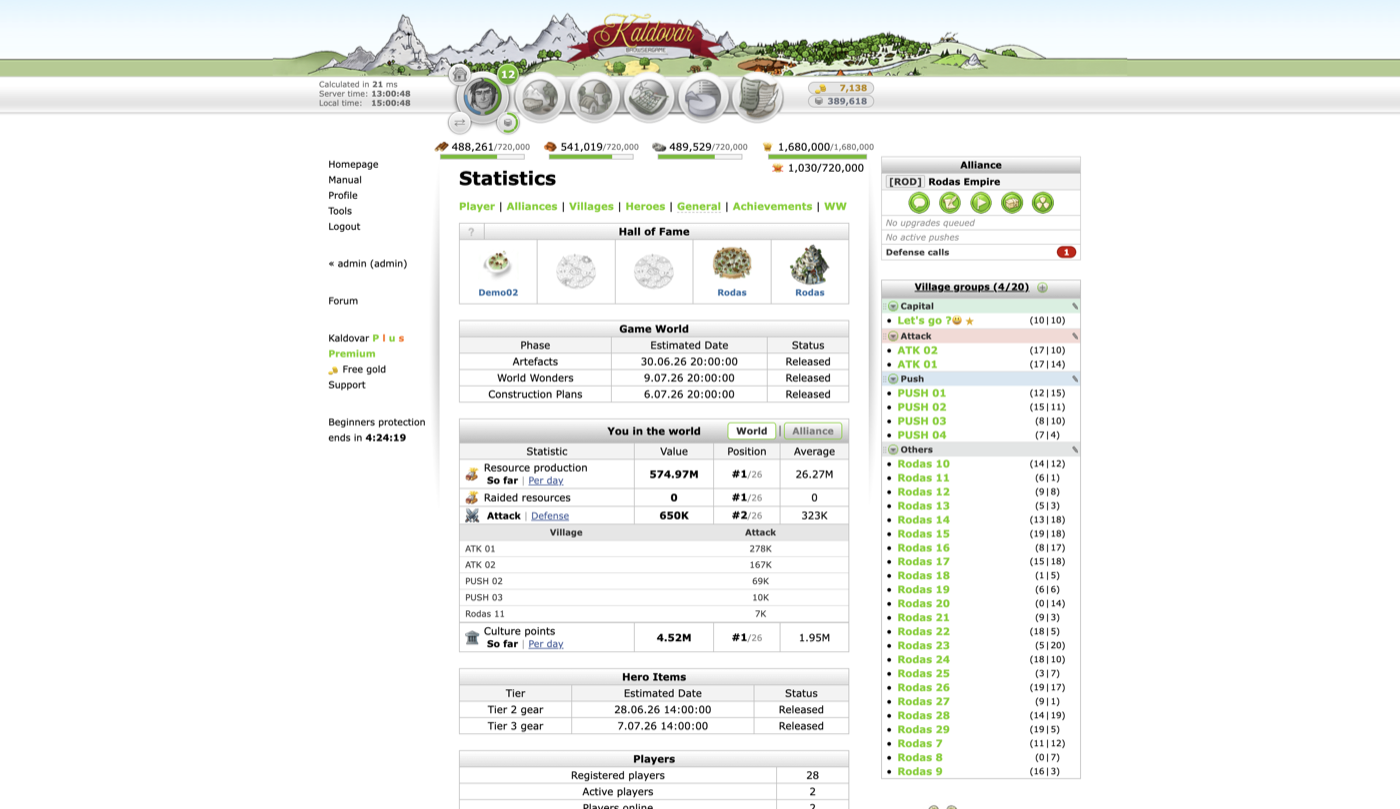Click the gold balance 7,138
Screen dimensions: 1400x809
pyautogui.click(x=841, y=88)
